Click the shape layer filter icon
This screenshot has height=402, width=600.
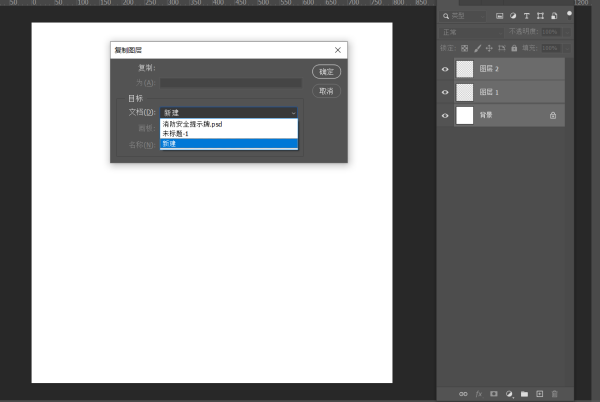[x=541, y=16]
